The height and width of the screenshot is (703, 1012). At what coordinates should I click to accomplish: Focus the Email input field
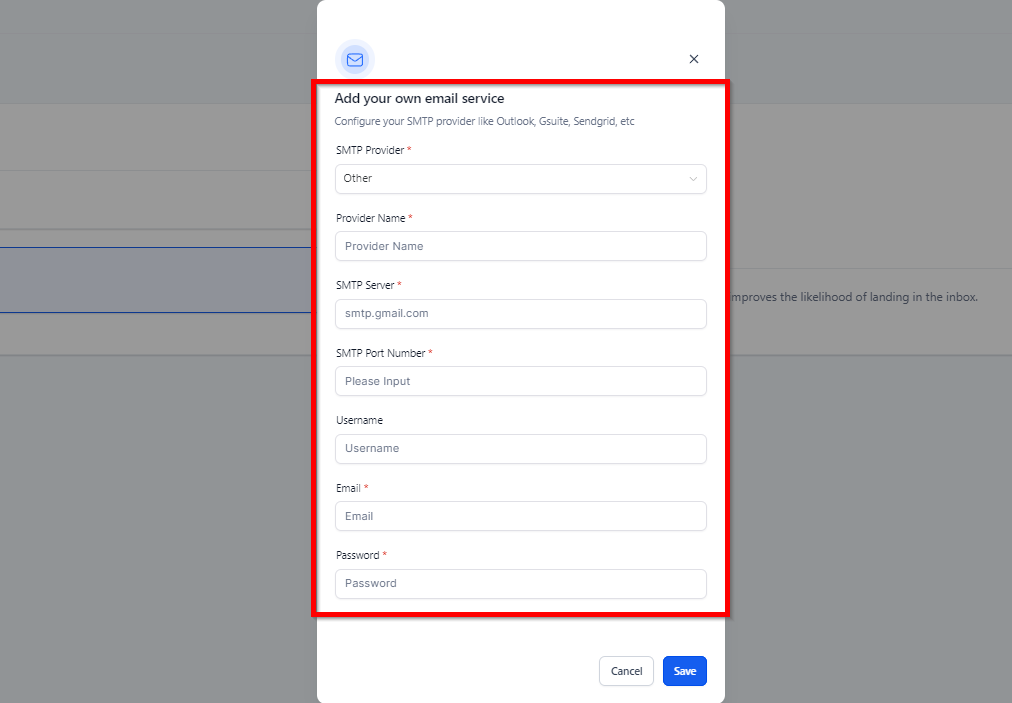pyautogui.click(x=520, y=516)
